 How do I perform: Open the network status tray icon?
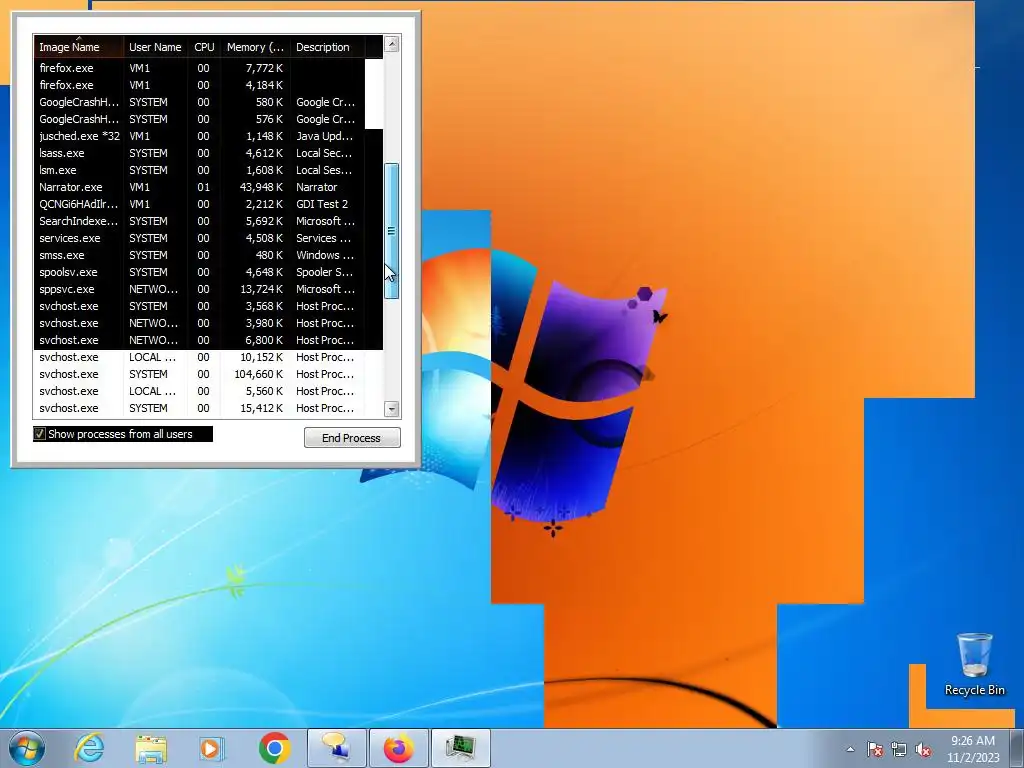899,749
